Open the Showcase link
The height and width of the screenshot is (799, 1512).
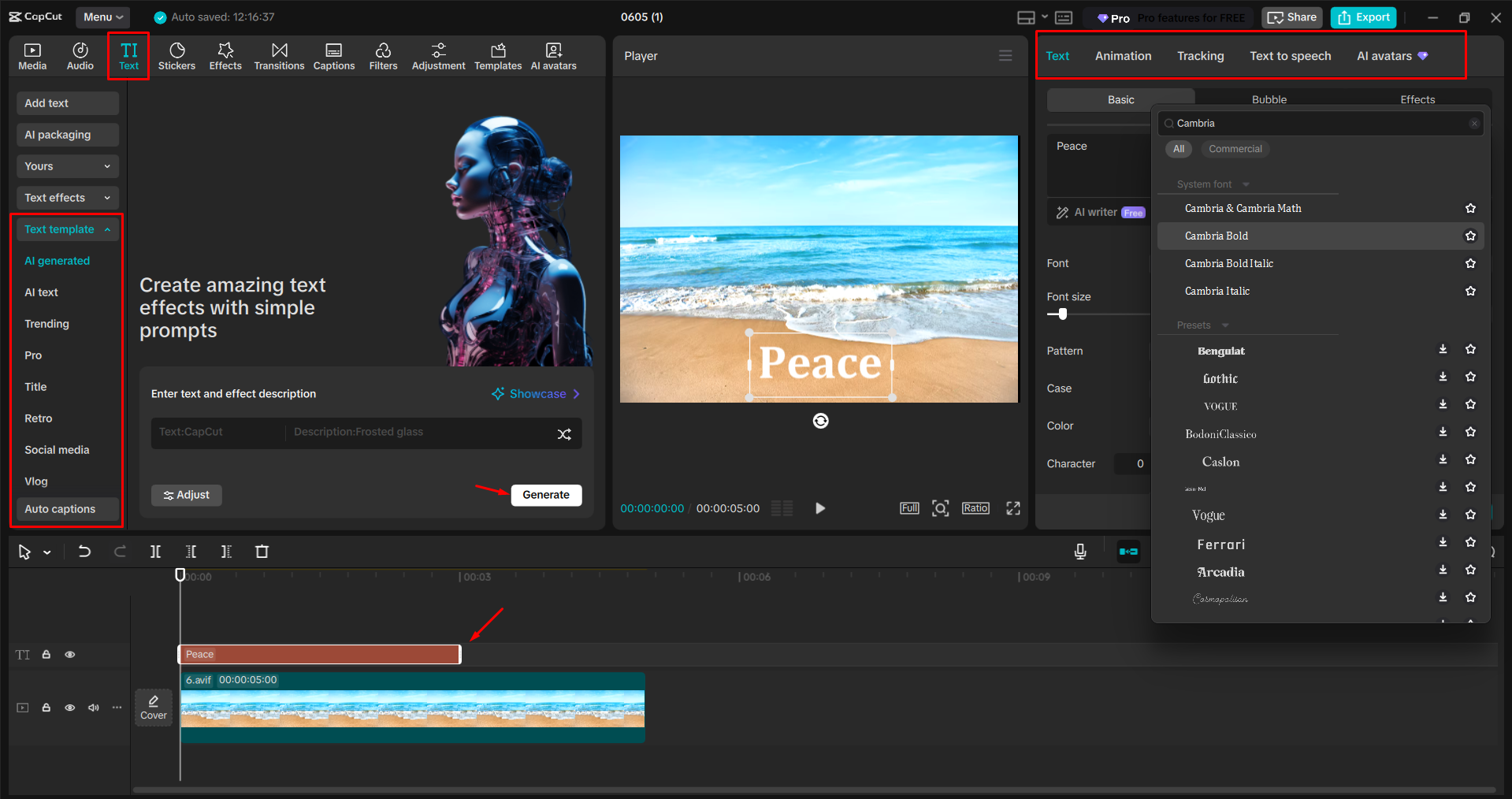pos(535,393)
